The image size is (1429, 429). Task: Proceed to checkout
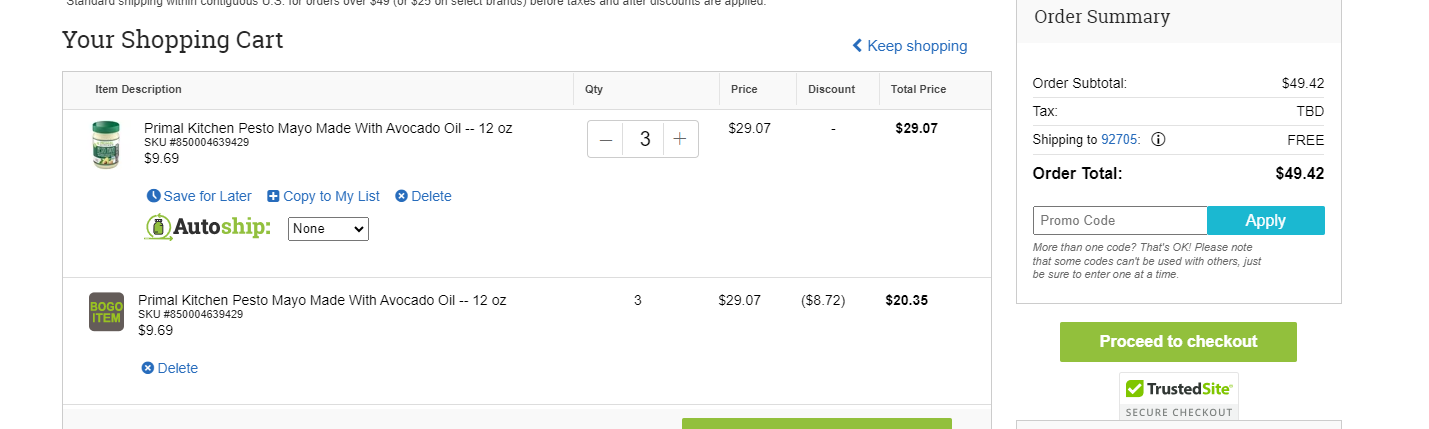(1178, 342)
